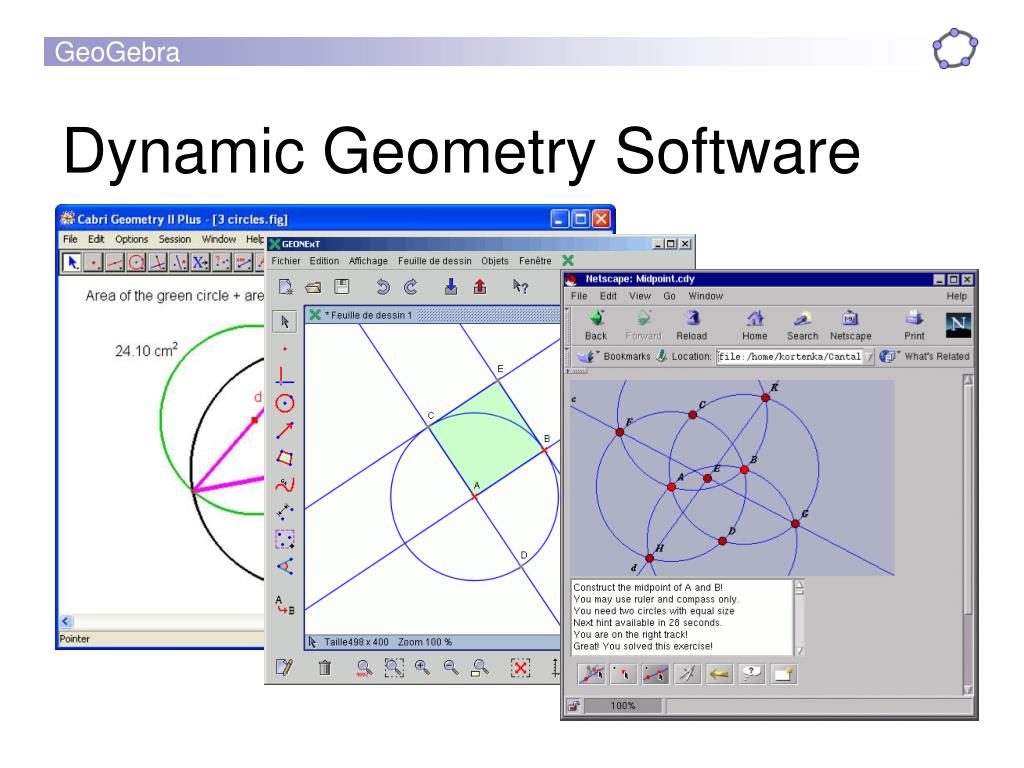Select the Perpendicular line tool in Cabri

(x=157, y=263)
